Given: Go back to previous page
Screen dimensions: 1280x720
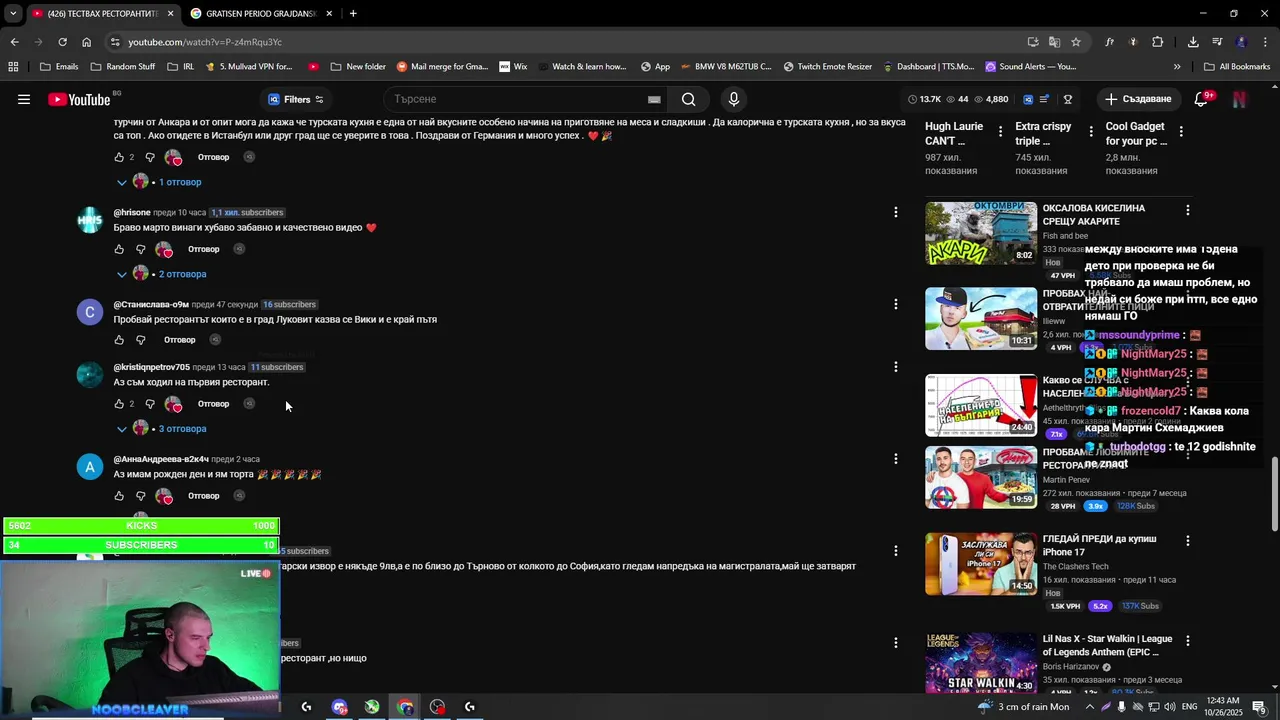Looking at the screenshot, I should [14, 42].
